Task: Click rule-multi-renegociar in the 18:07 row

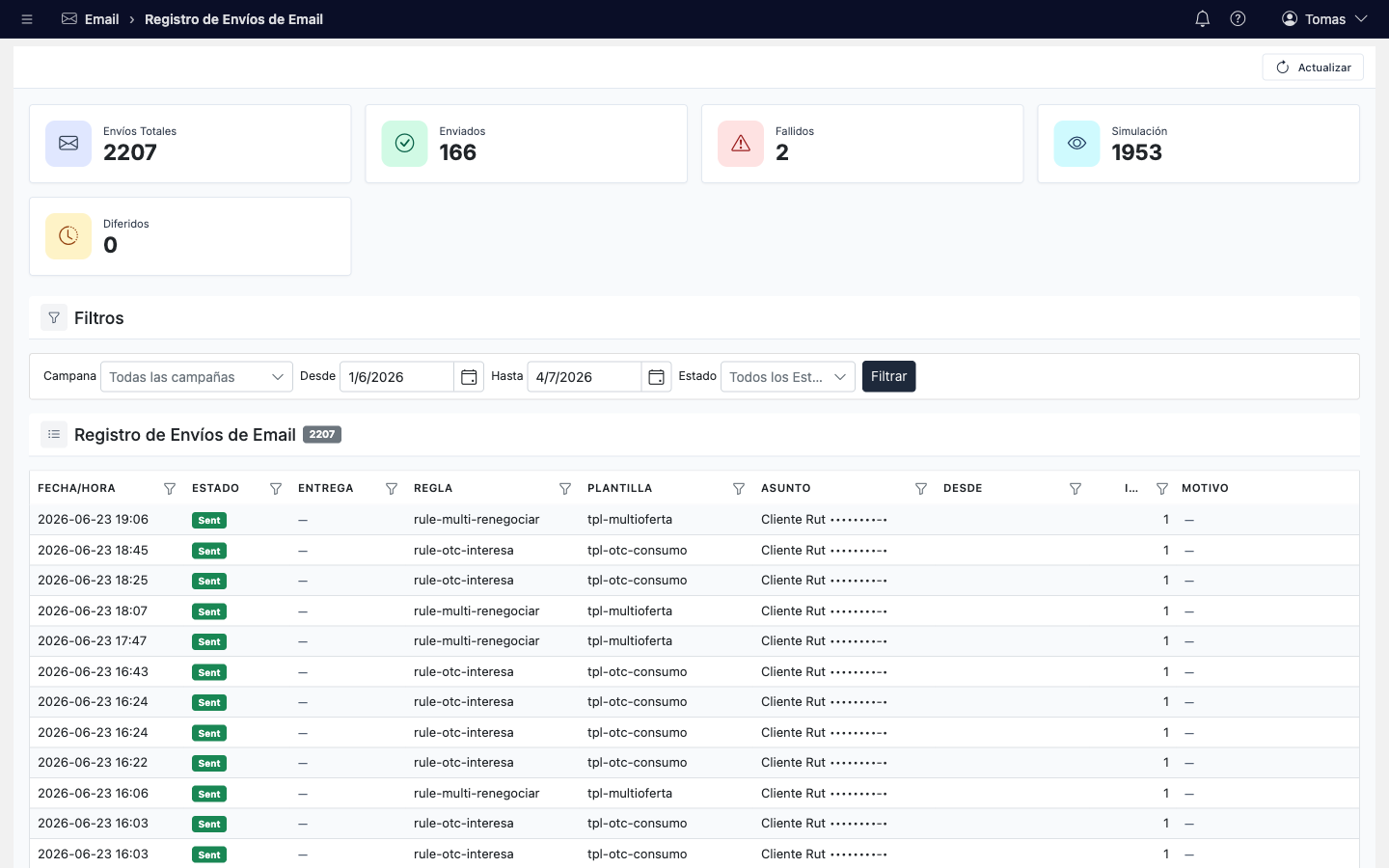Action: pos(477,610)
